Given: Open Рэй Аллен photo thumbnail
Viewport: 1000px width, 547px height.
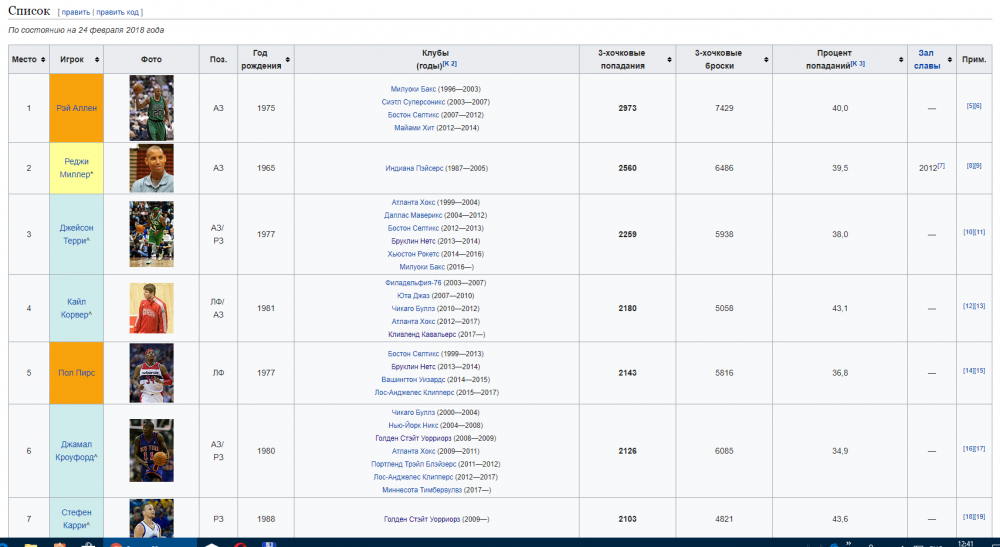Looking at the screenshot, I should (x=151, y=108).
